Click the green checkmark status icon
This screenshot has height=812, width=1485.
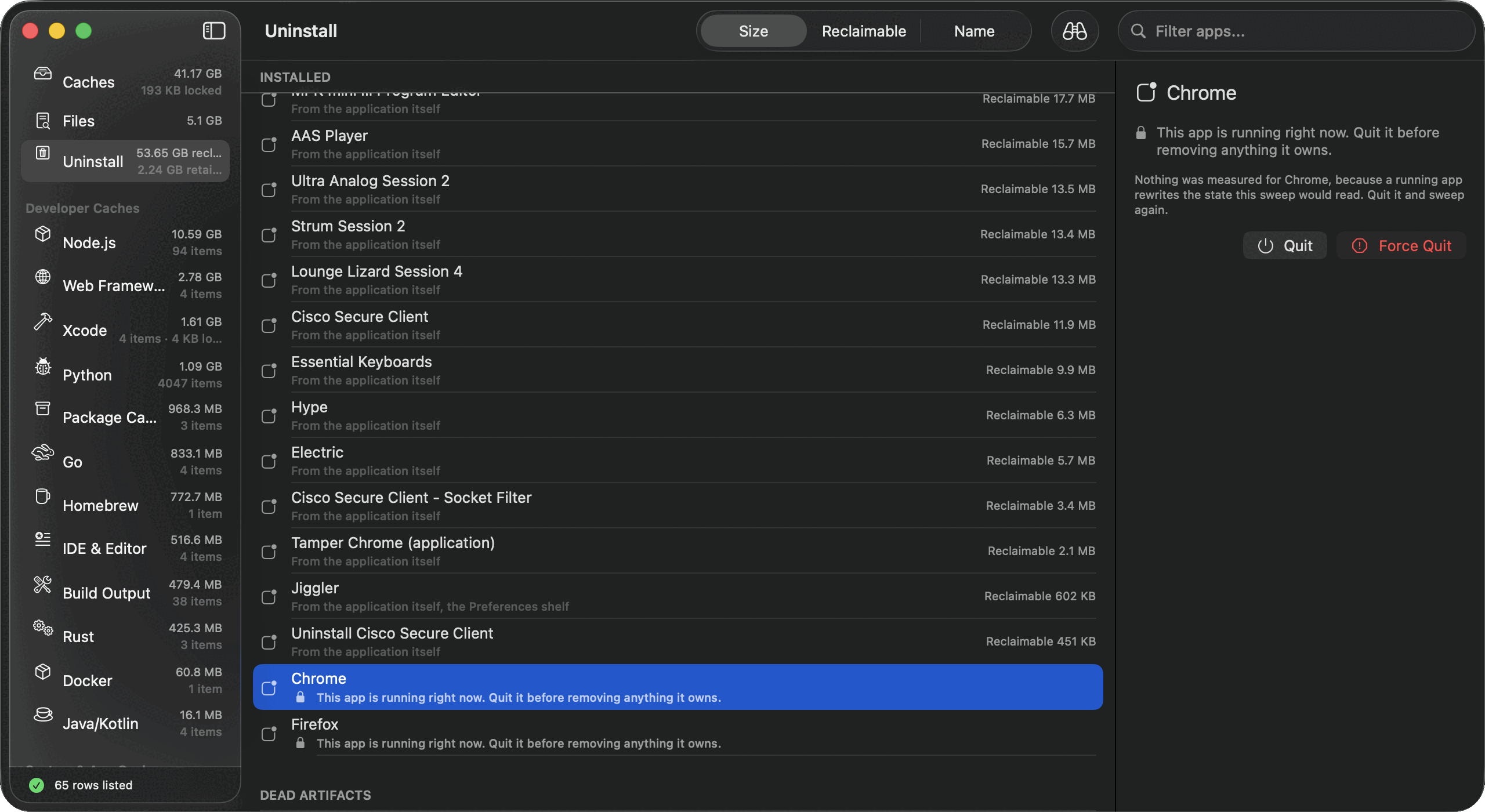coord(37,785)
